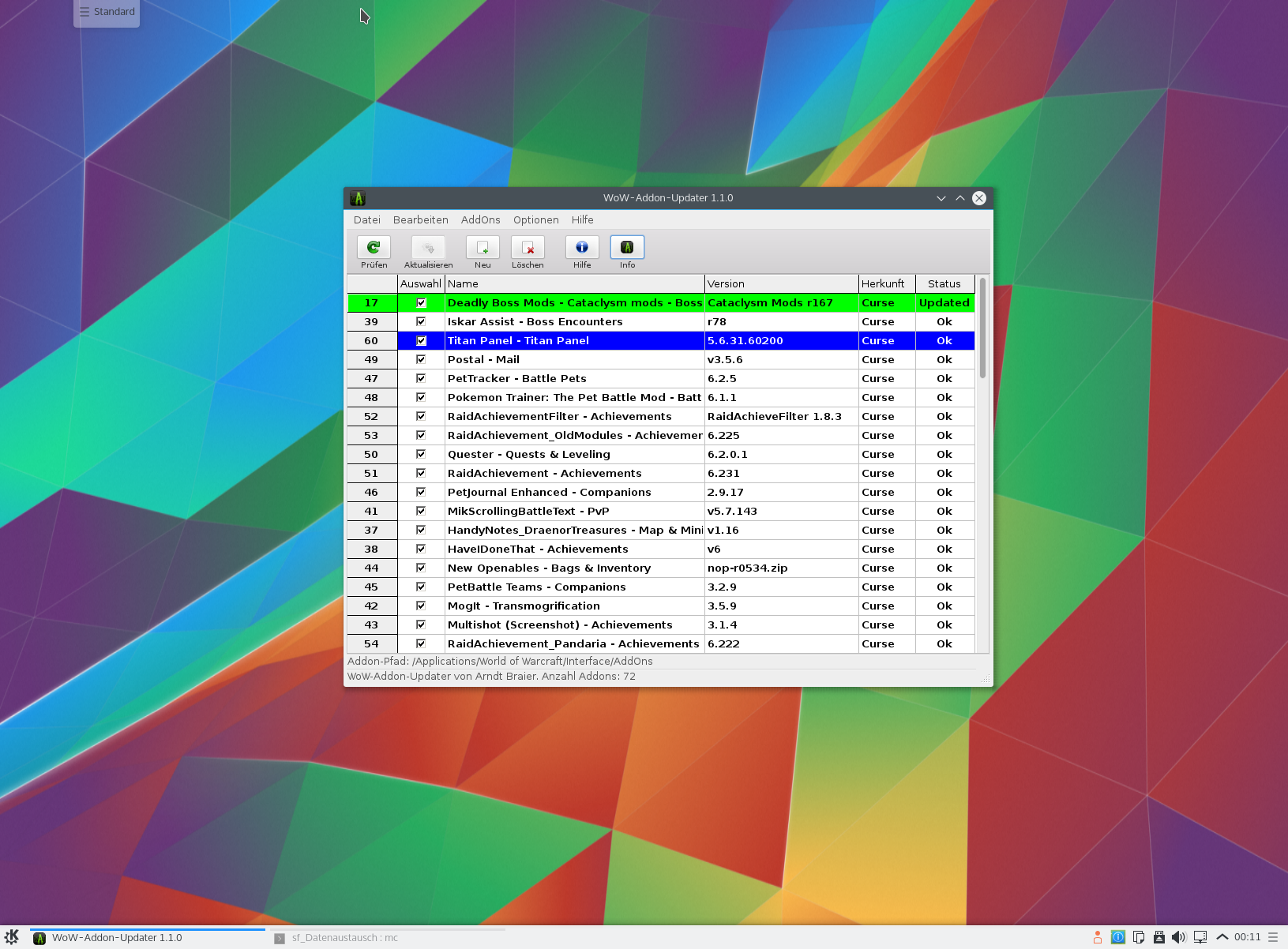Image resolution: width=1288 pixels, height=949 pixels.
Task: Open the Bearbeiten menu
Action: [x=421, y=219]
